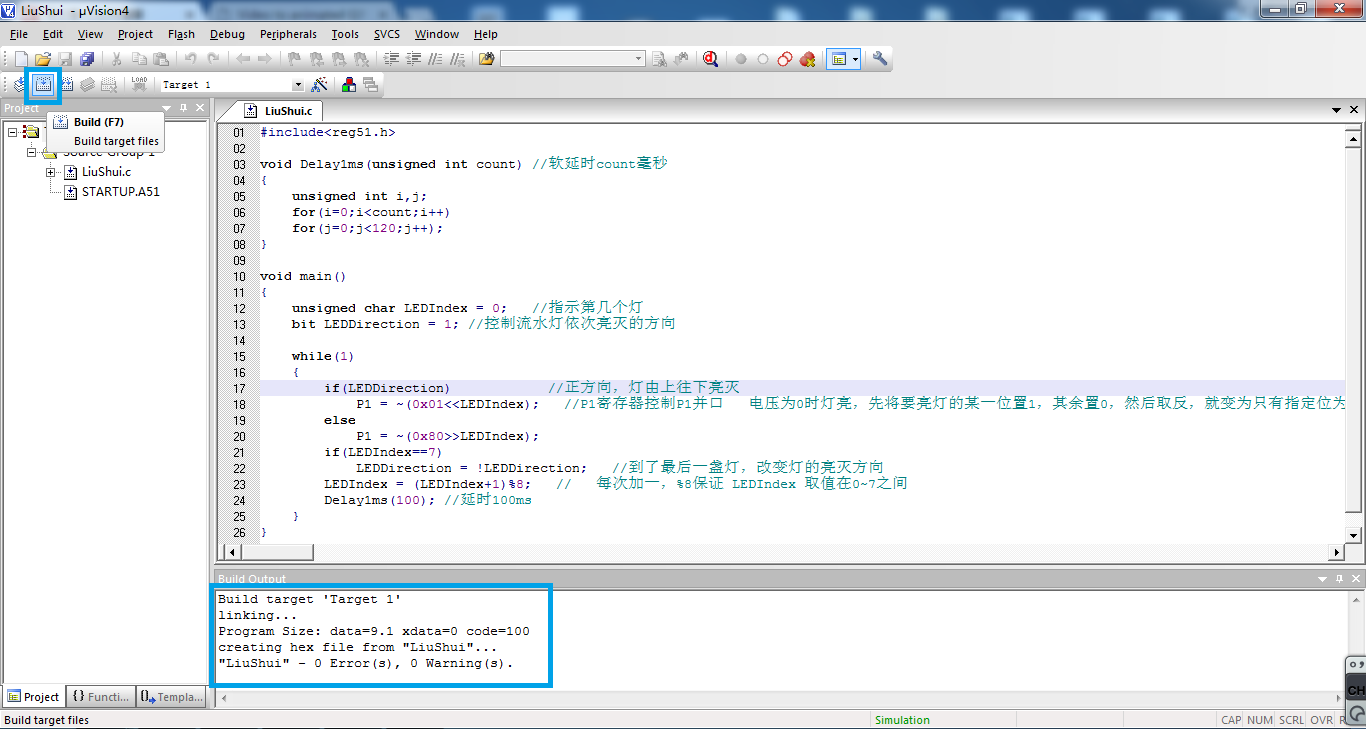This screenshot has width=1366, height=729.
Task: Click the editor horizontal scrollbar right arrow
Action: click(1336, 552)
